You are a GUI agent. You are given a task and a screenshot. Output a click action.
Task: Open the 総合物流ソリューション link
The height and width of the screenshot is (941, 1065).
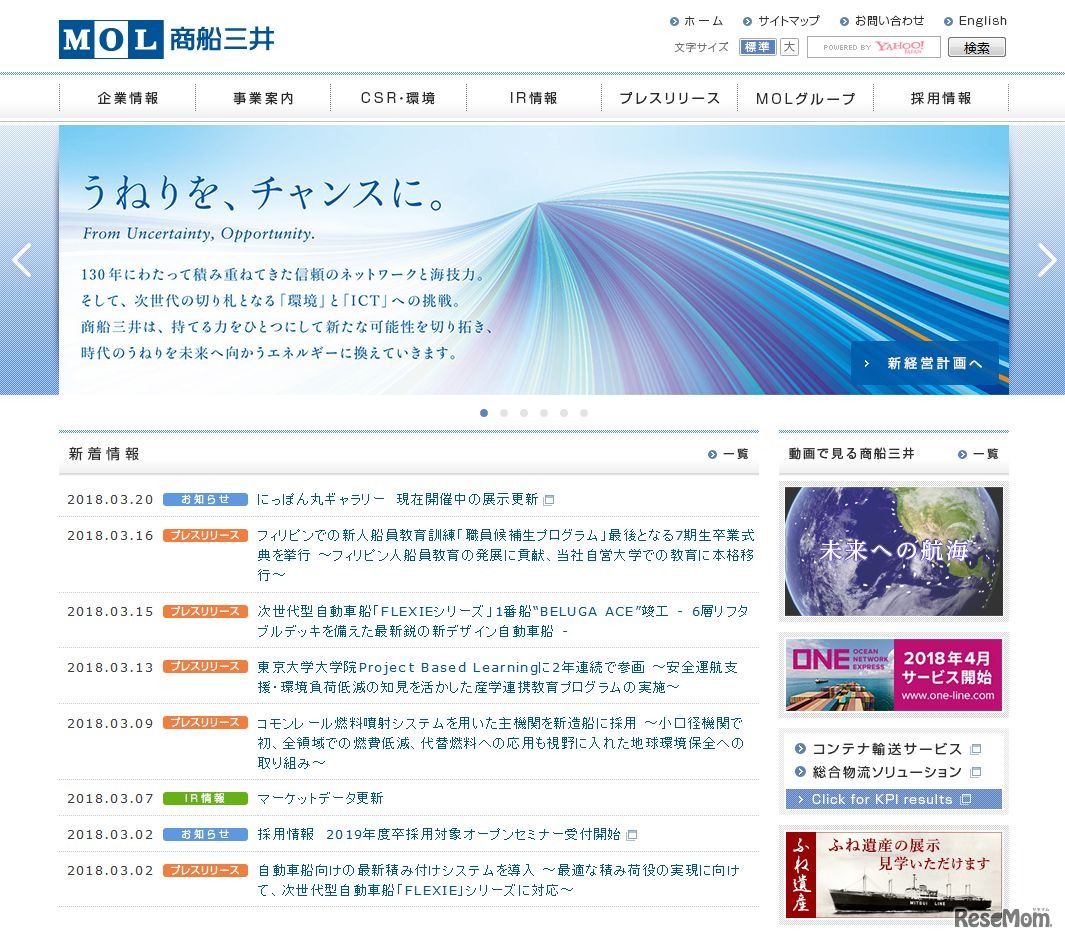click(x=886, y=772)
